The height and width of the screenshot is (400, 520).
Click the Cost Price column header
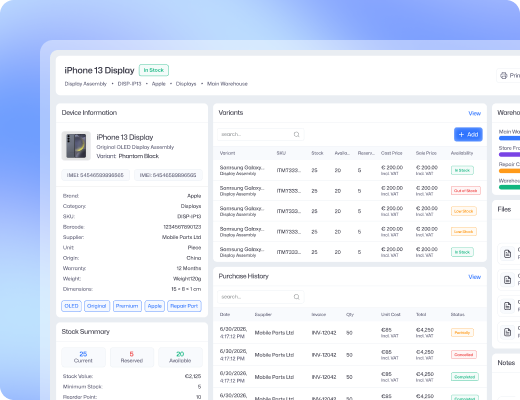(x=392, y=153)
